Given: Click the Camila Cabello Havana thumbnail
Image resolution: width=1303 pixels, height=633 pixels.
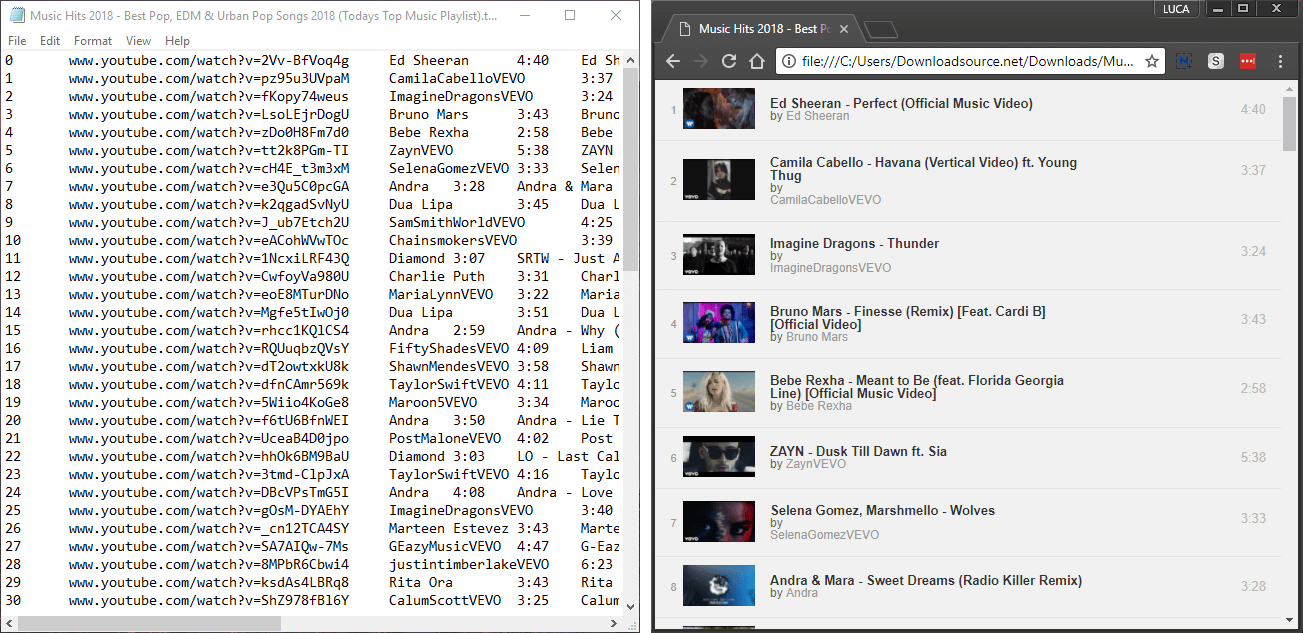Looking at the screenshot, I should (x=718, y=179).
